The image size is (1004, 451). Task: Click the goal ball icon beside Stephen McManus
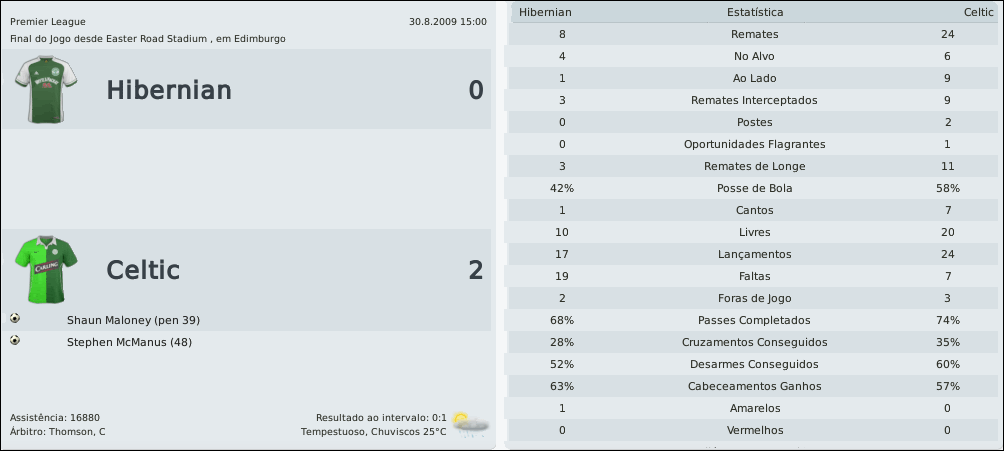tap(15, 340)
